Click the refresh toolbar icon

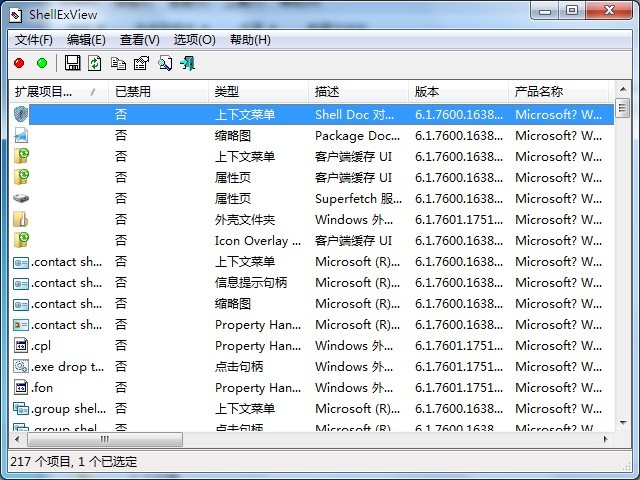tap(95, 63)
